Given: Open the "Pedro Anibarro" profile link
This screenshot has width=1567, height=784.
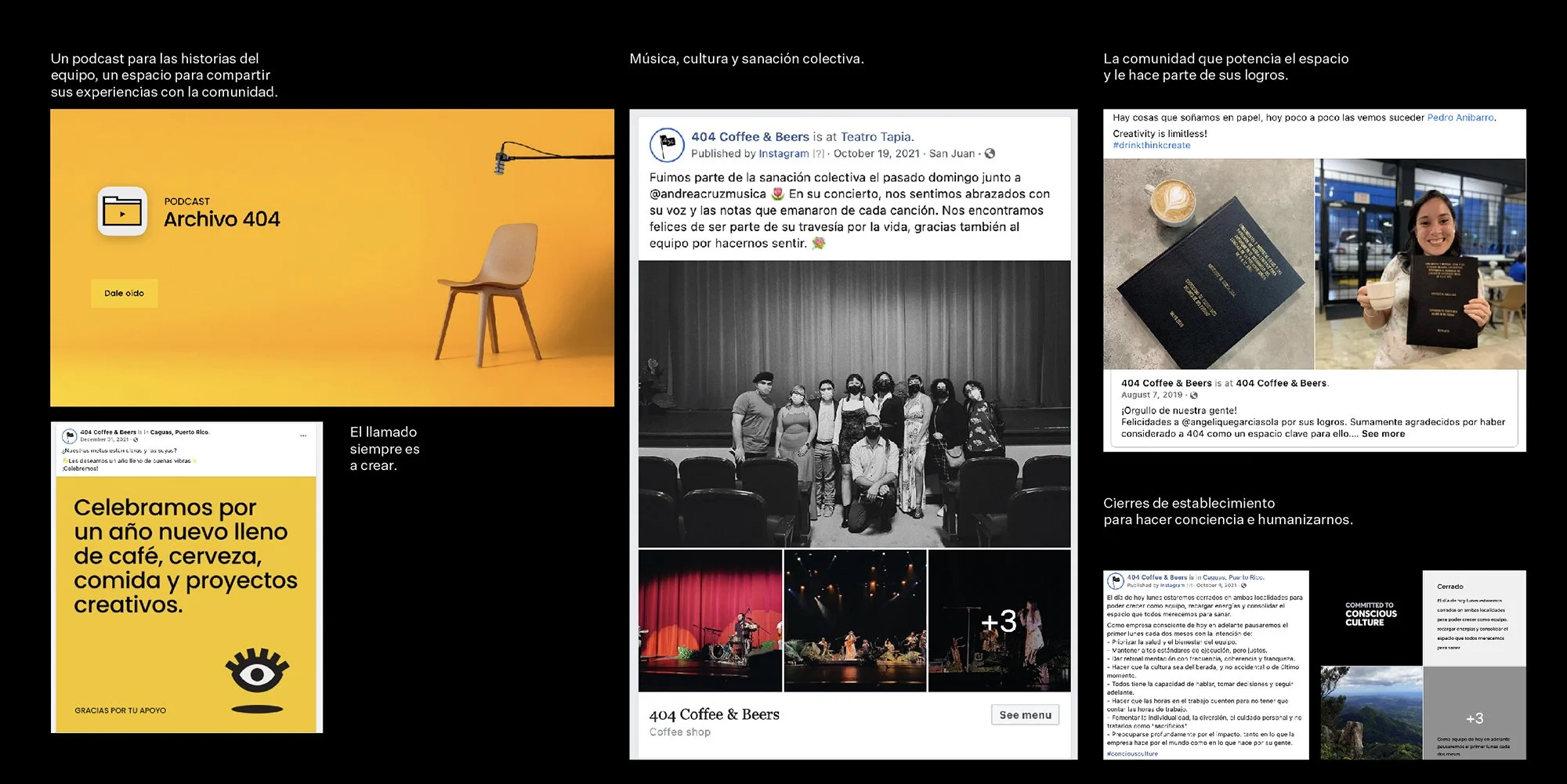Looking at the screenshot, I should 1460,117.
